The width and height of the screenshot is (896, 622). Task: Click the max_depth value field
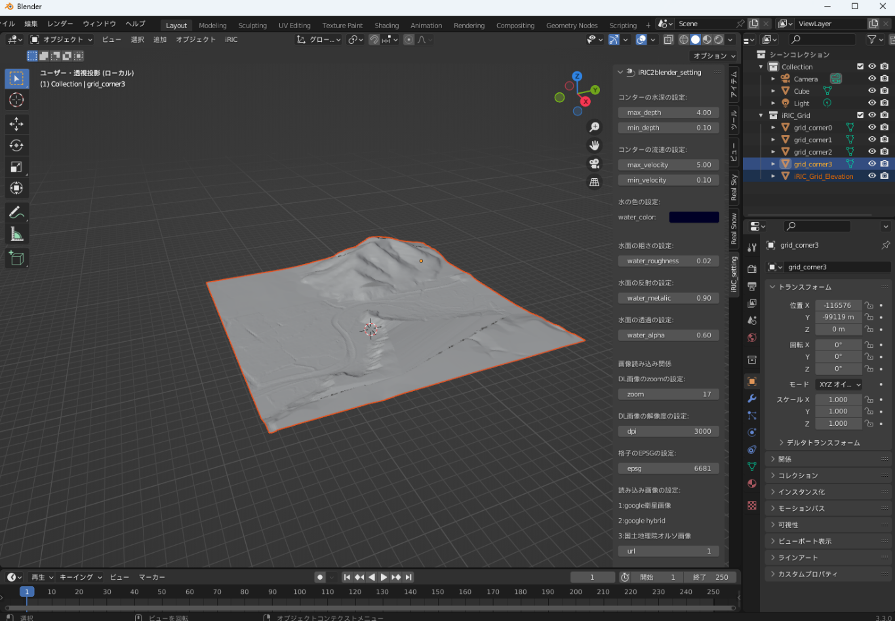pyautogui.click(x=668, y=113)
